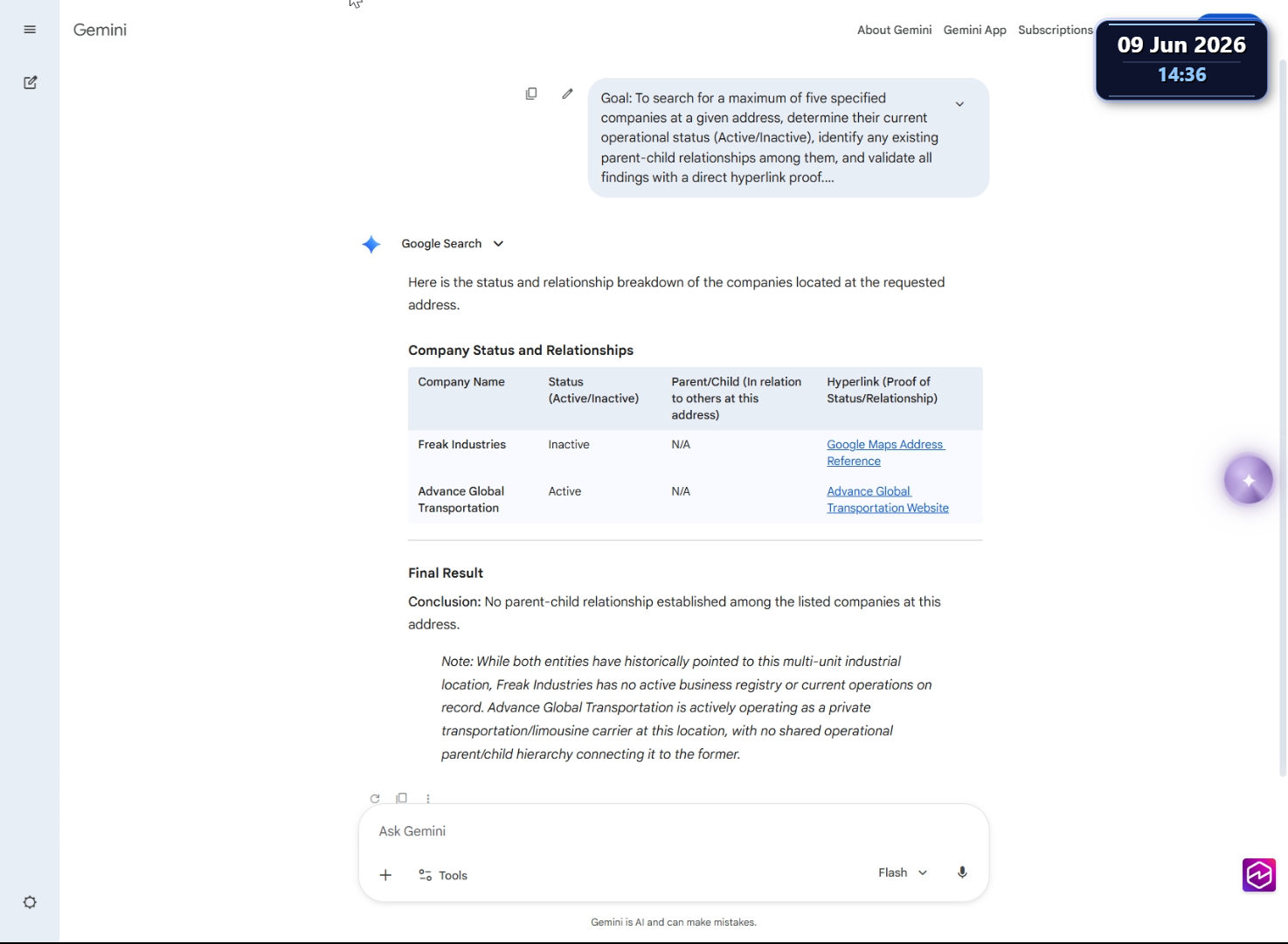Open the Flash model selector dropdown

[903, 872]
